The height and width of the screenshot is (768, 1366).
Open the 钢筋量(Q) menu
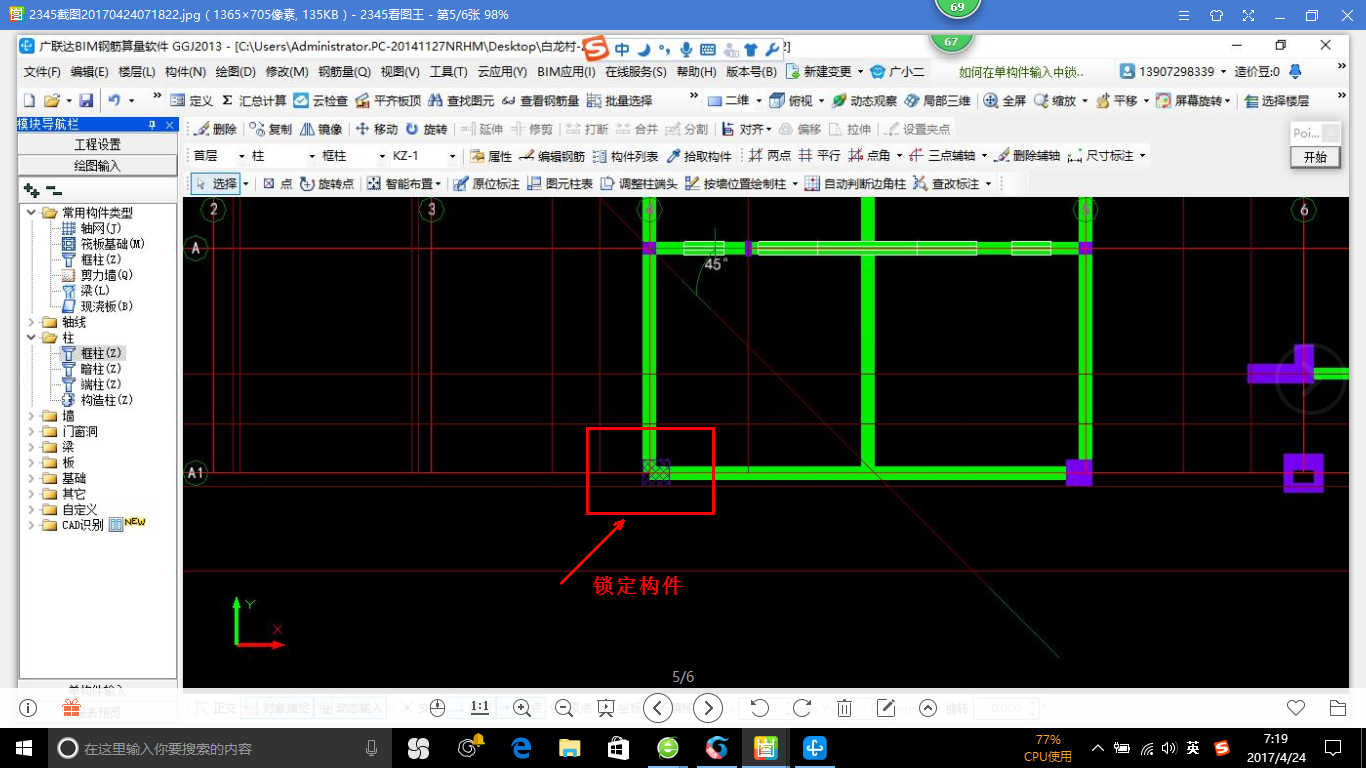(344, 72)
